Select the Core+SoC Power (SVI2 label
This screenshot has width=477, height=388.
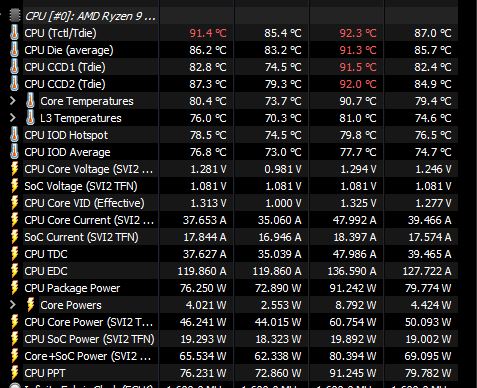tap(88, 356)
